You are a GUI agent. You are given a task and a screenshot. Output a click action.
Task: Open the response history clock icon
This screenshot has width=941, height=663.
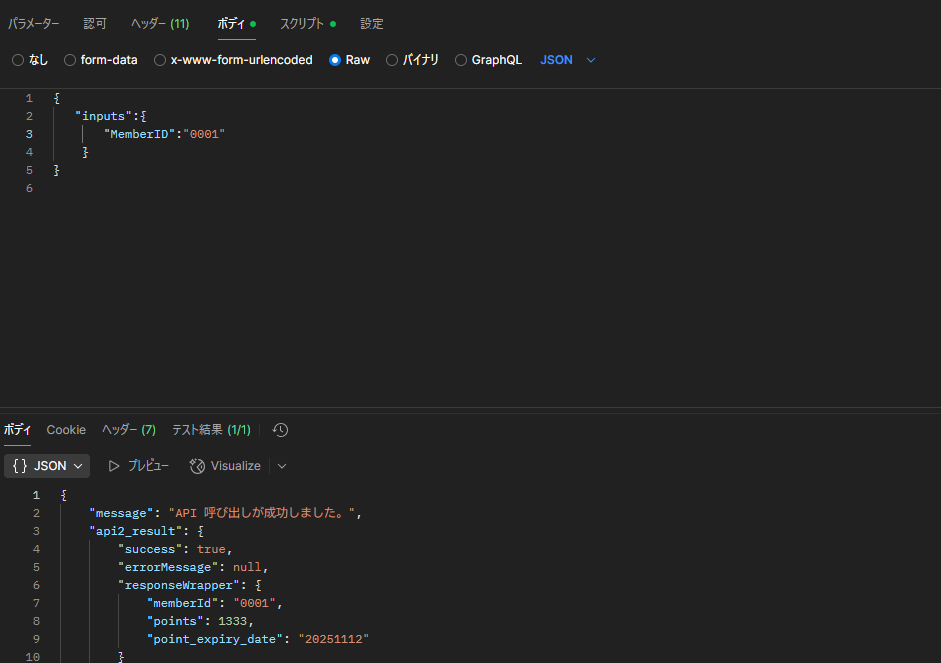[280, 430]
